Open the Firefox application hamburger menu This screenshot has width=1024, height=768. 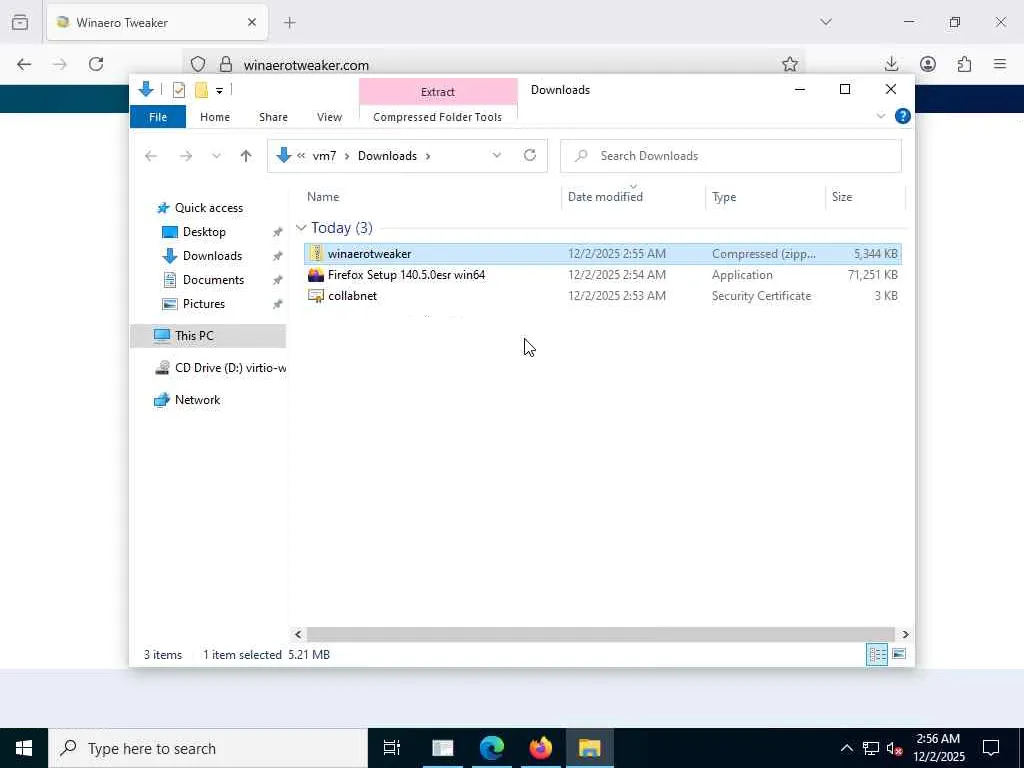point(1000,64)
